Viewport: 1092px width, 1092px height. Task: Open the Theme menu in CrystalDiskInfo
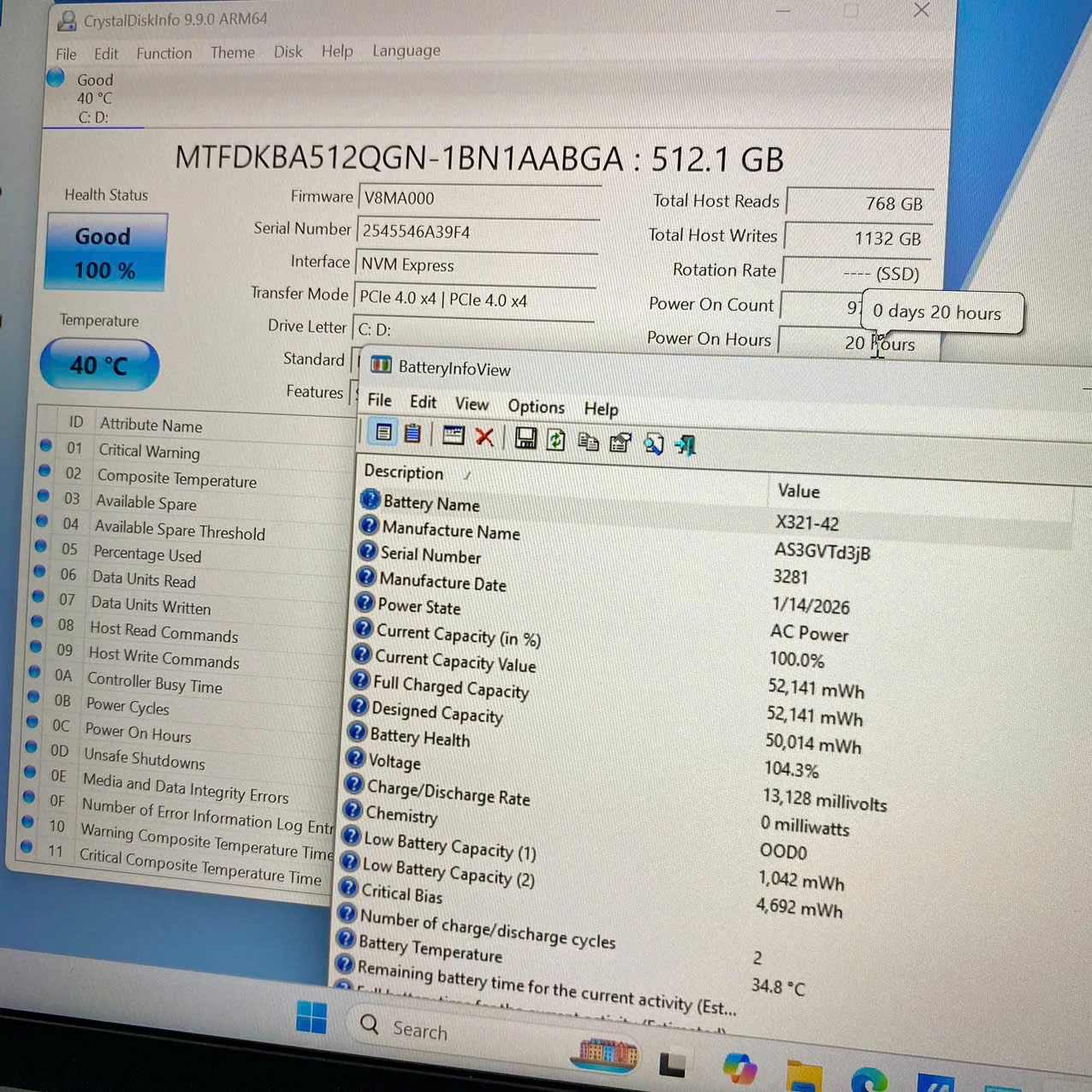[x=233, y=52]
